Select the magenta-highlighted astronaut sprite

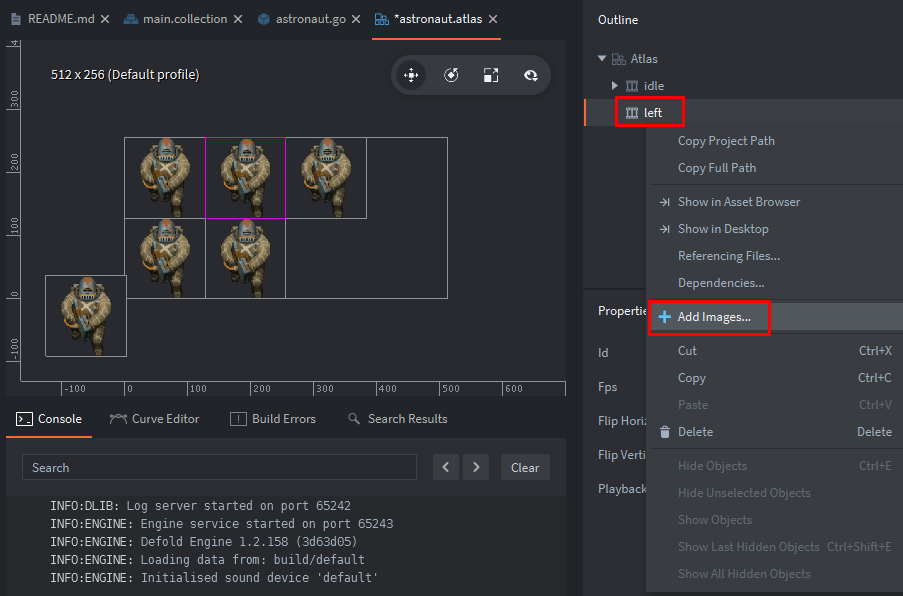click(246, 178)
